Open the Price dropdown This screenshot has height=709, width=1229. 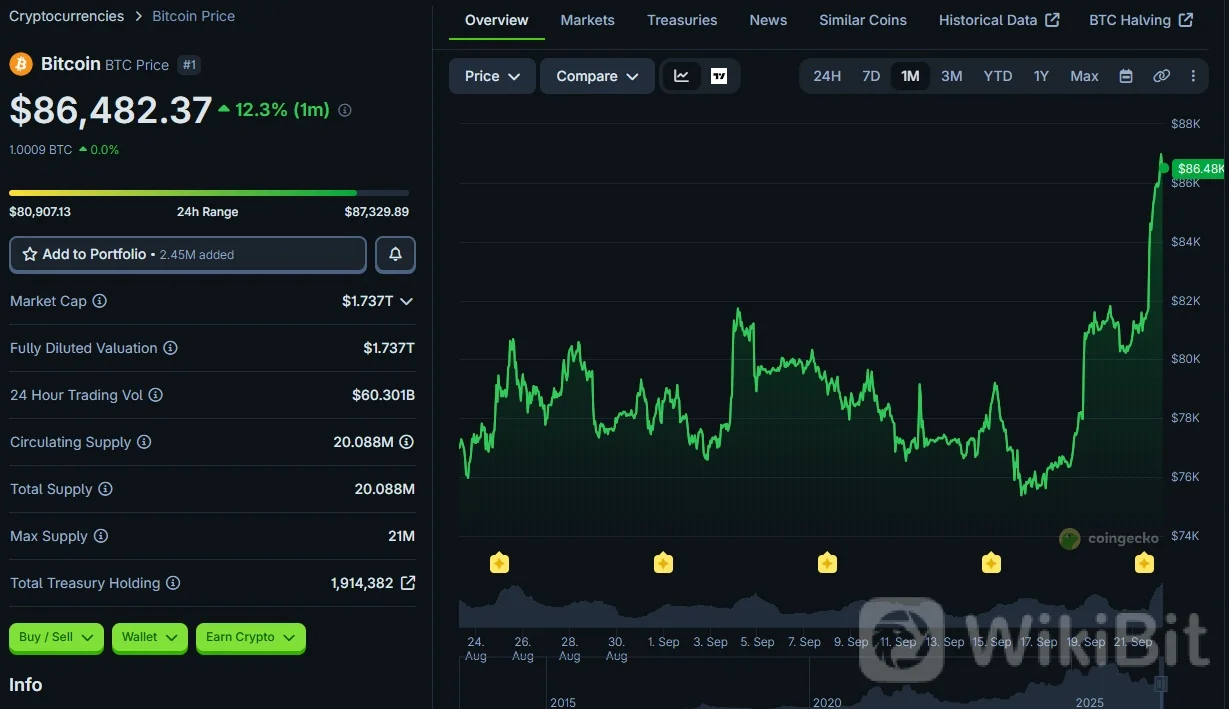pyautogui.click(x=492, y=76)
